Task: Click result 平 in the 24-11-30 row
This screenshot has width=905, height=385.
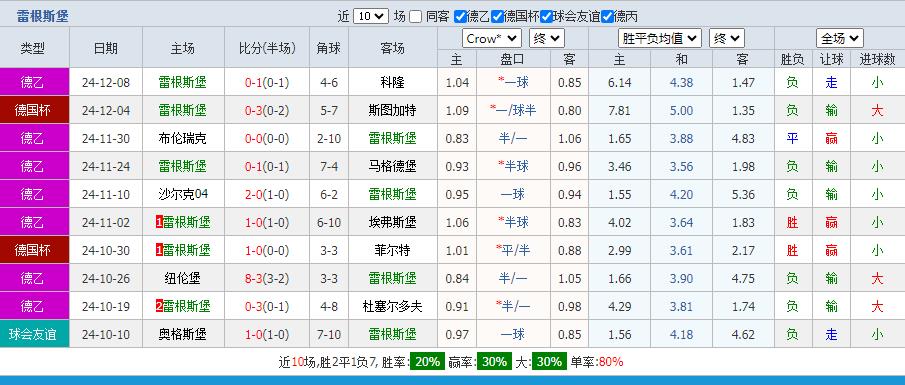Action: 792,138
